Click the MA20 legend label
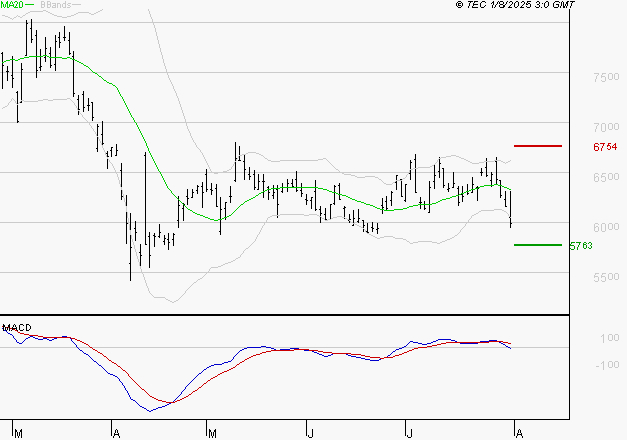The height and width of the screenshot is (440, 627). (12, 5)
